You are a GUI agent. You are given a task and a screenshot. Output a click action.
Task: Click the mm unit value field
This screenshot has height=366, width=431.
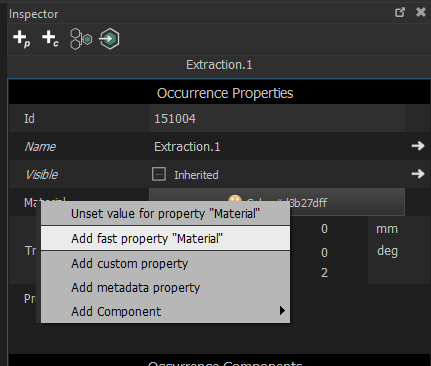tap(387, 229)
